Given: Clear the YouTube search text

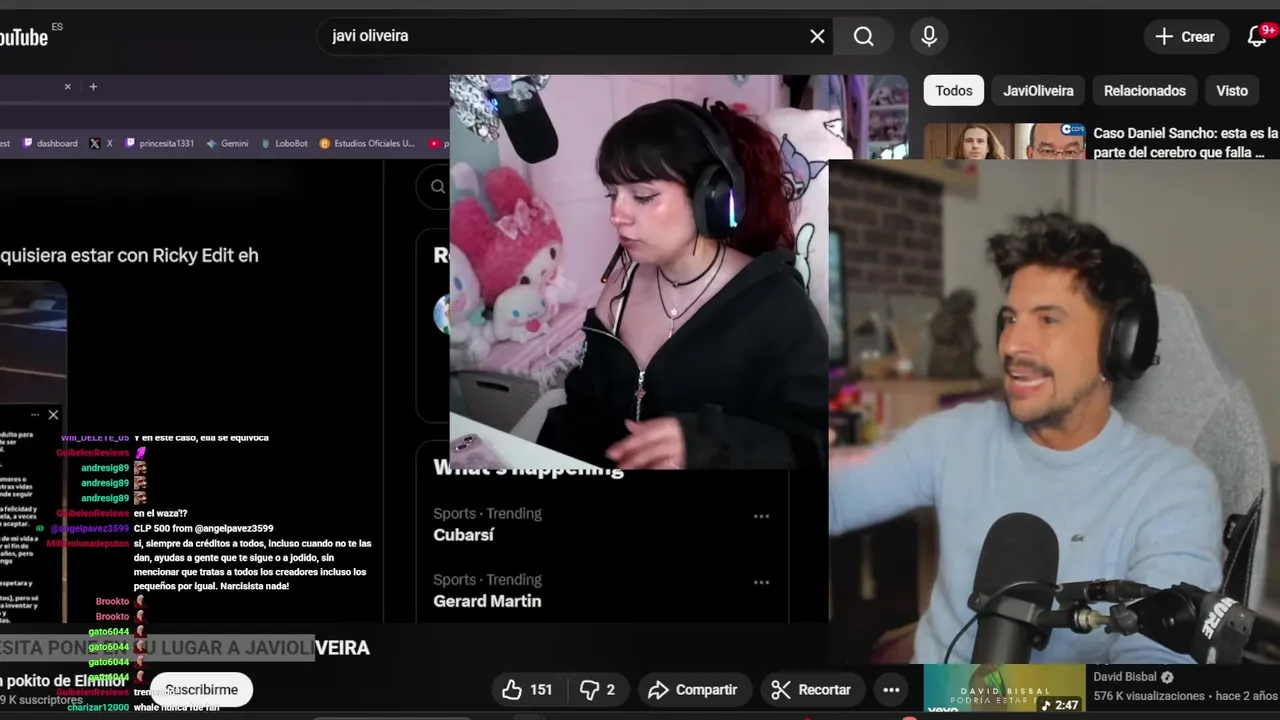Looking at the screenshot, I should tap(817, 36).
